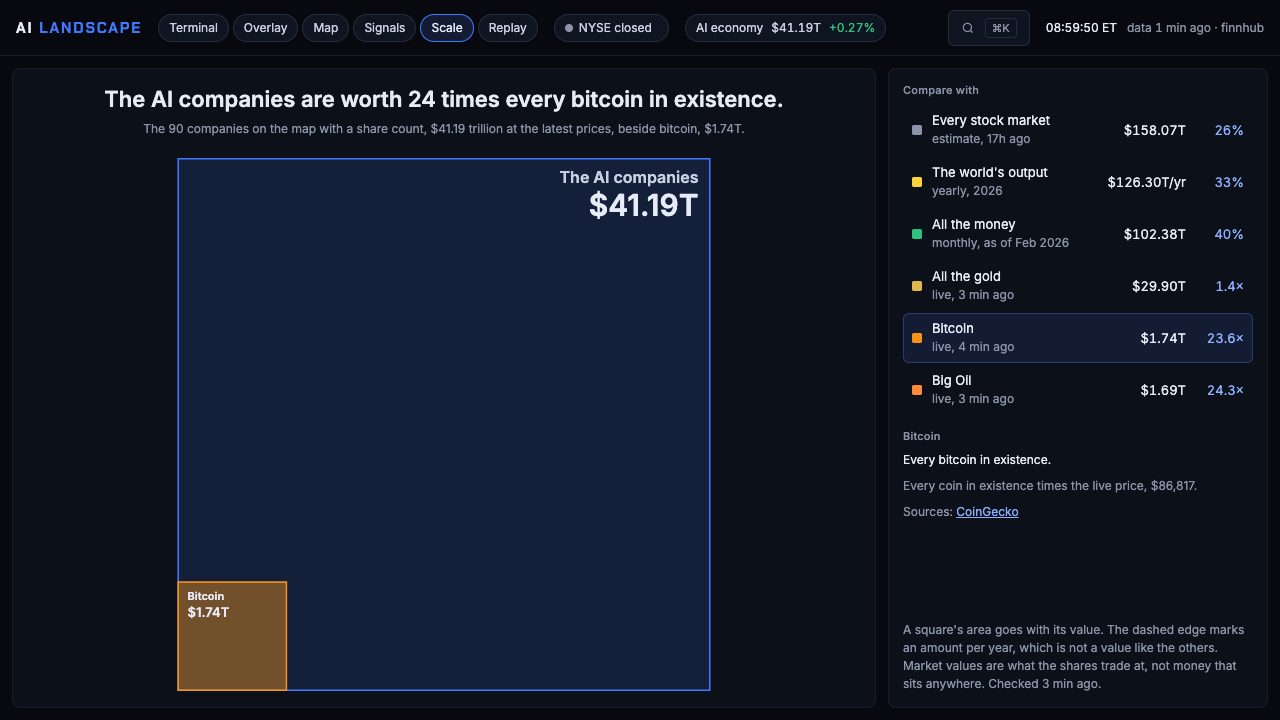The image size is (1280, 720).
Task: Open the CoinGecko source link
Action: tap(987, 511)
